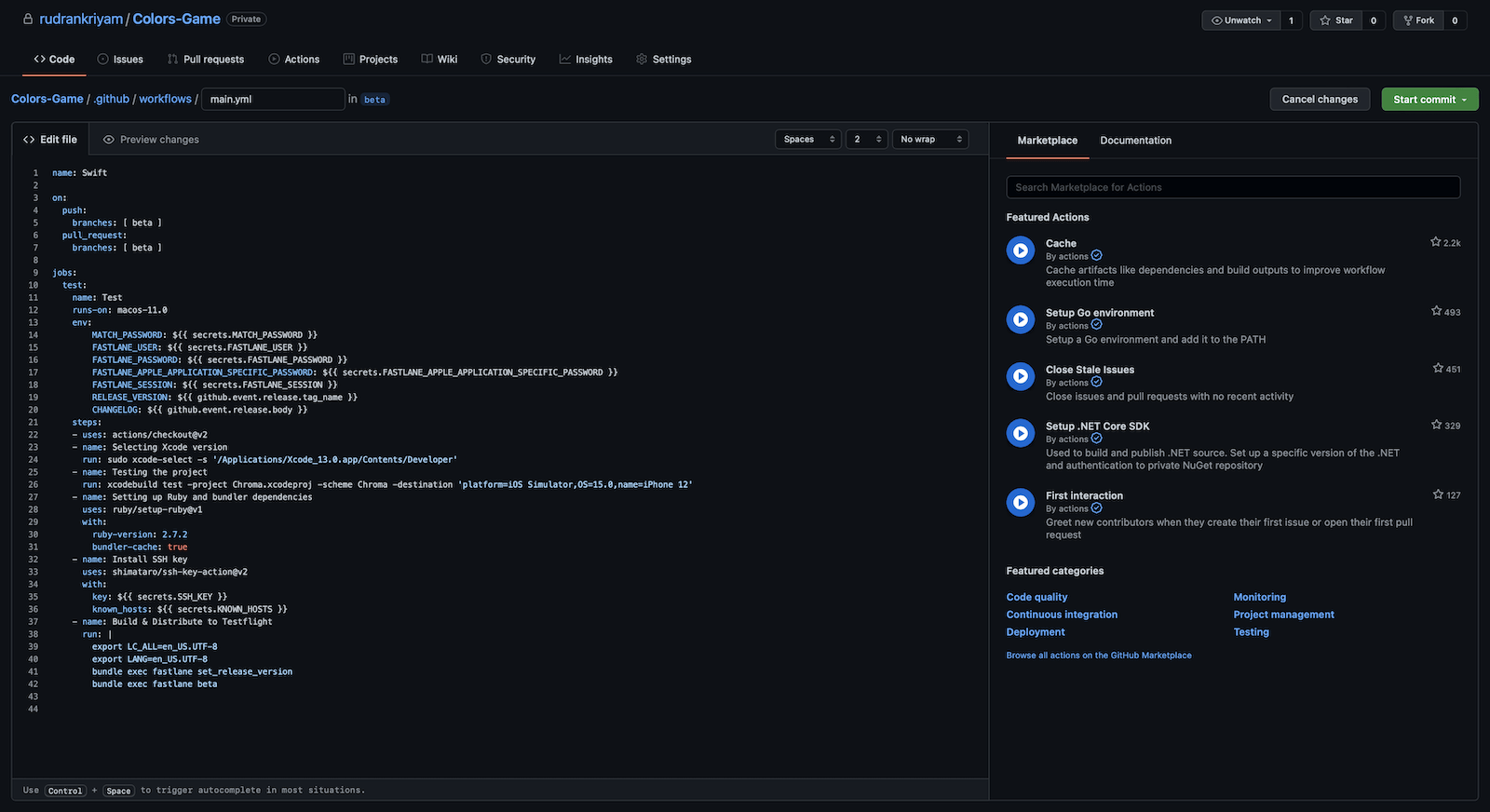1490x812 pixels.
Task: Open the workflows breadcrumb link
Action: [x=165, y=99]
